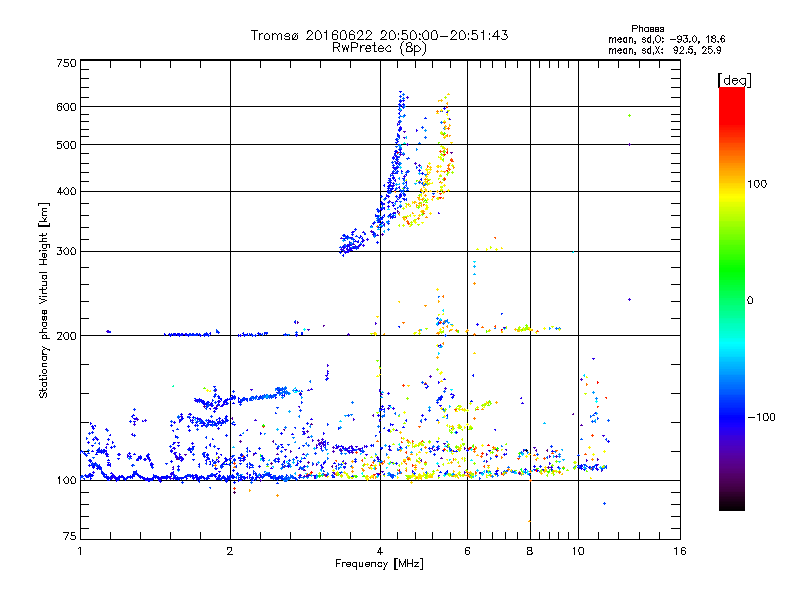Click the y-axis label '400'
Image resolution: width=800 pixels, height=600 pixels.
[66, 192]
